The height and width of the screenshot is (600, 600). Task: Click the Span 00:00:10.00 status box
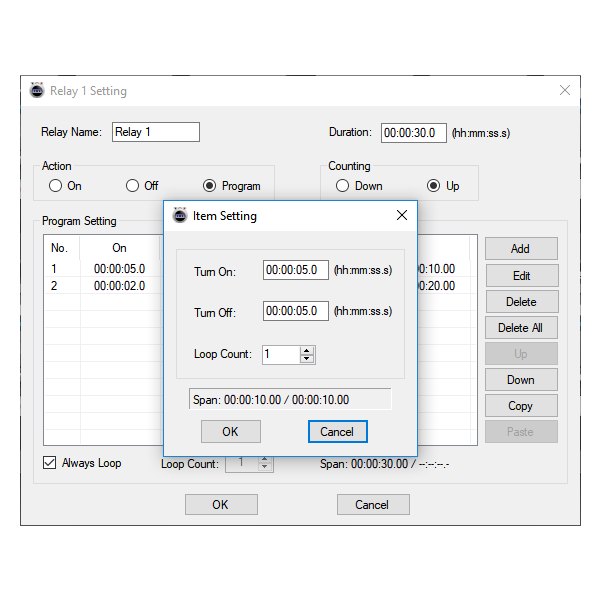(290, 399)
